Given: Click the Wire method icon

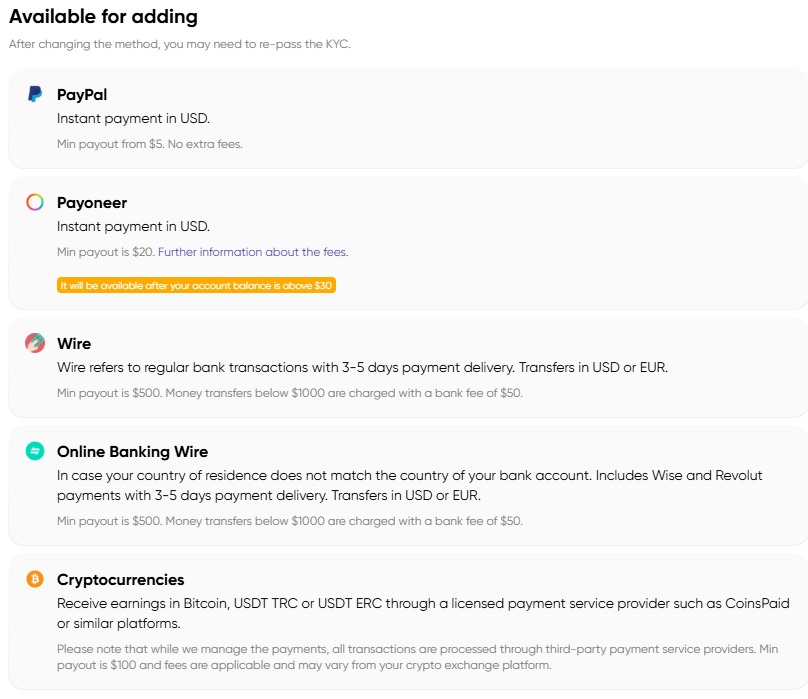Looking at the screenshot, I should (34, 343).
